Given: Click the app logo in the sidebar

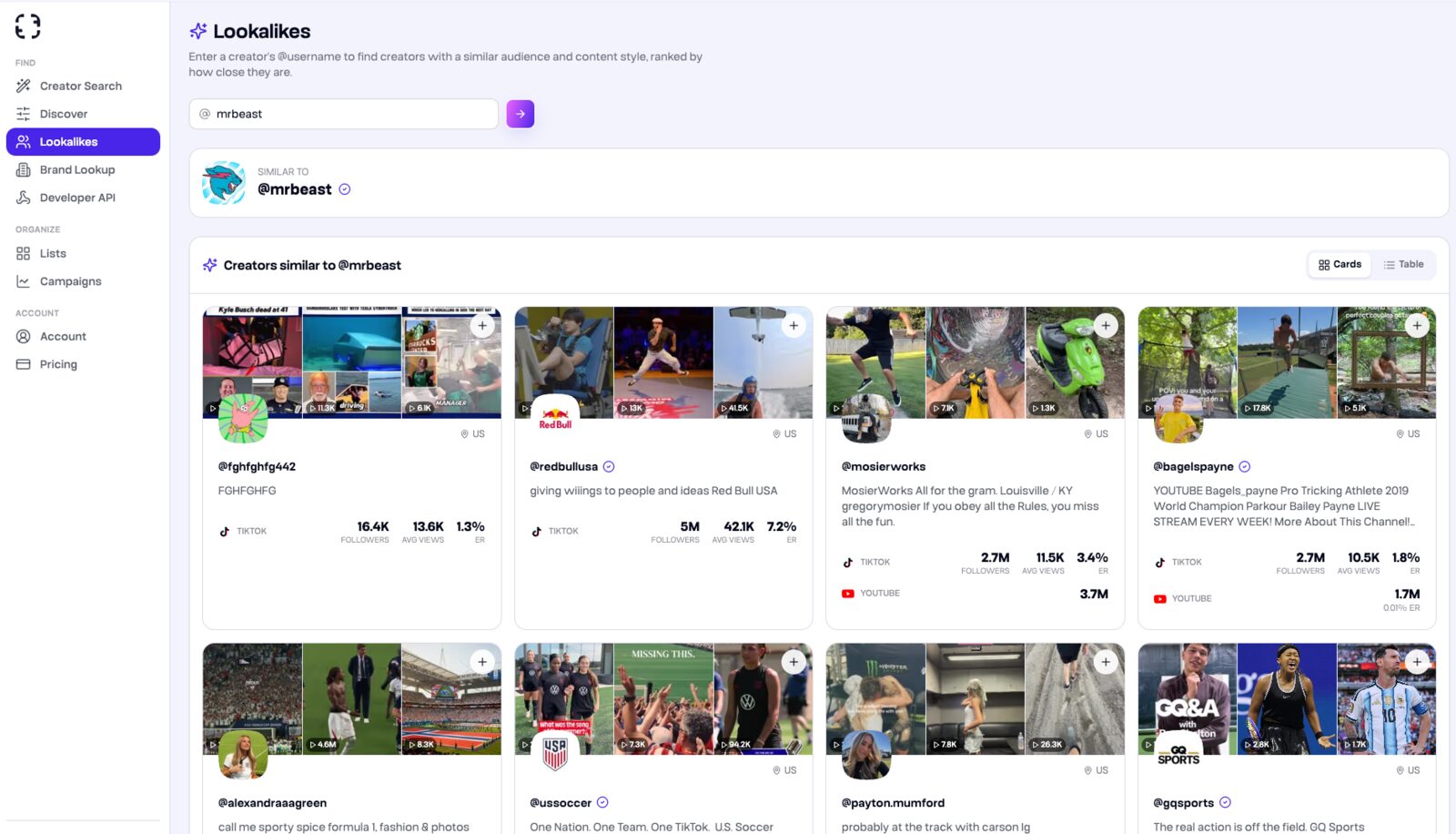Looking at the screenshot, I should point(27,26).
